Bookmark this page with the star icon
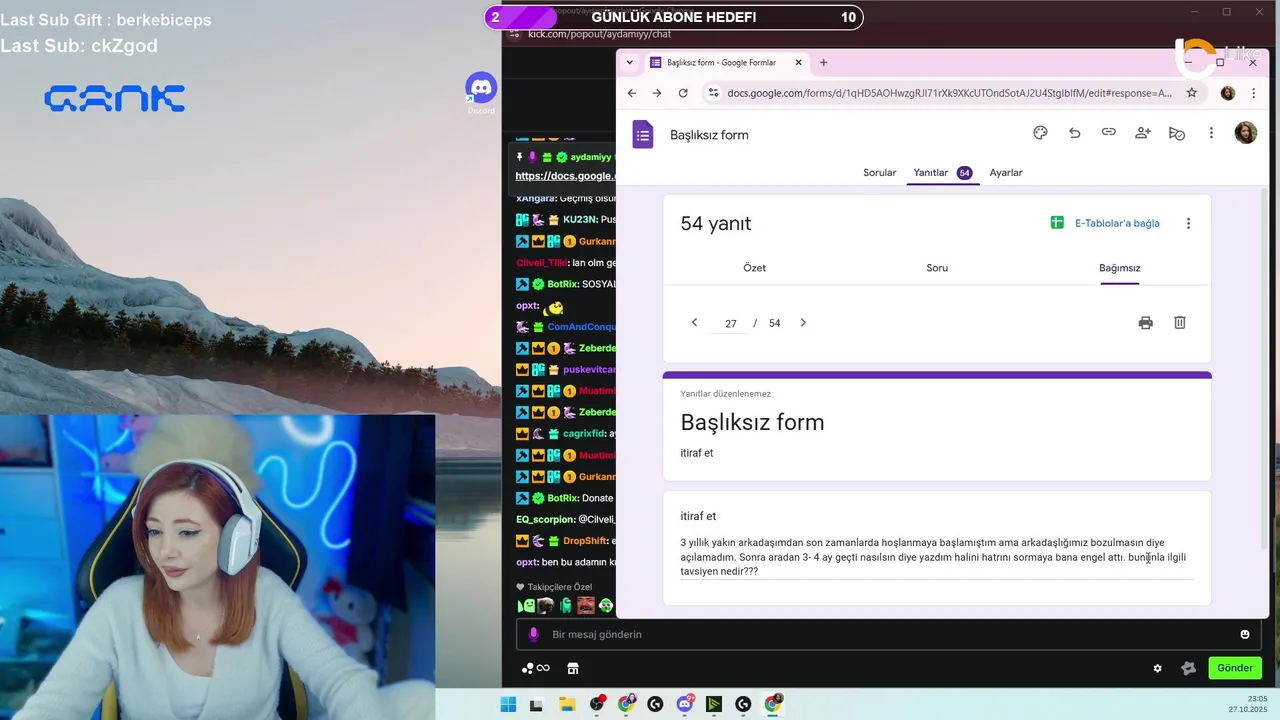 point(1192,93)
